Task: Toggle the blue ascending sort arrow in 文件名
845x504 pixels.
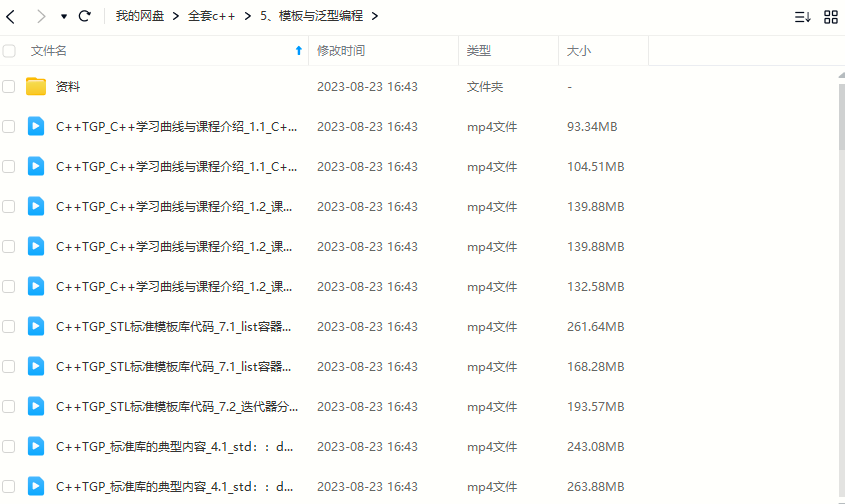Action: coord(298,50)
